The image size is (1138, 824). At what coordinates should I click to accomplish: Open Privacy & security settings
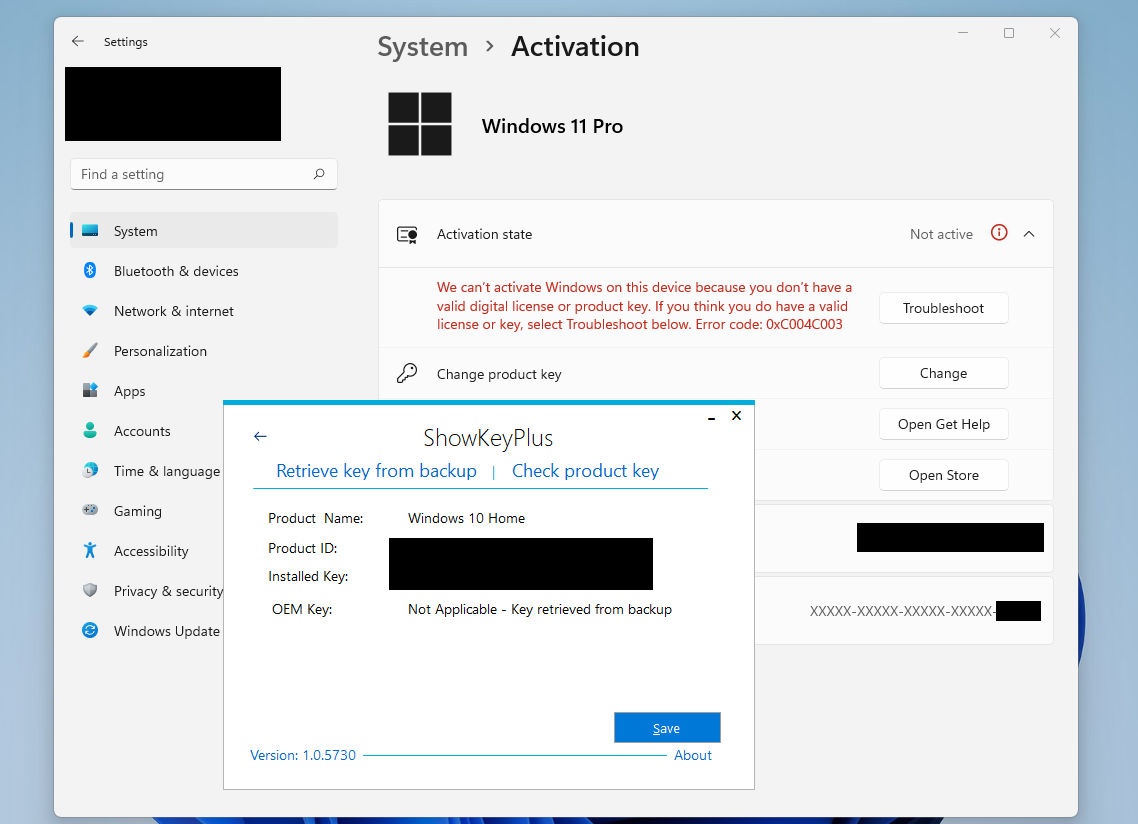(x=147, y=590)
